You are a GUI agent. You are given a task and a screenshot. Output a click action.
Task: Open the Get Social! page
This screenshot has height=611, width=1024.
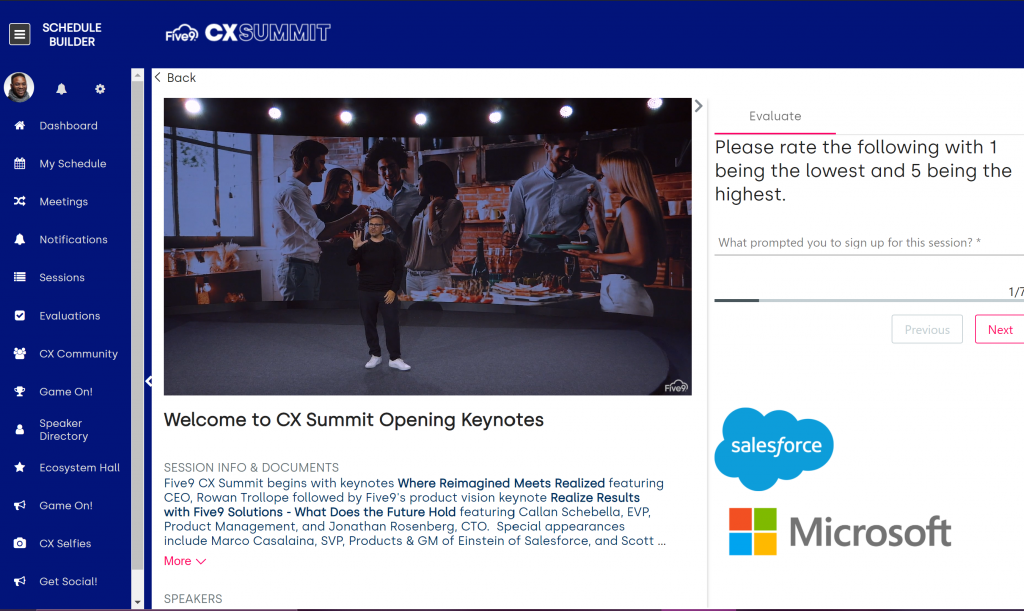pyautogui.click(x=68, y=581)
